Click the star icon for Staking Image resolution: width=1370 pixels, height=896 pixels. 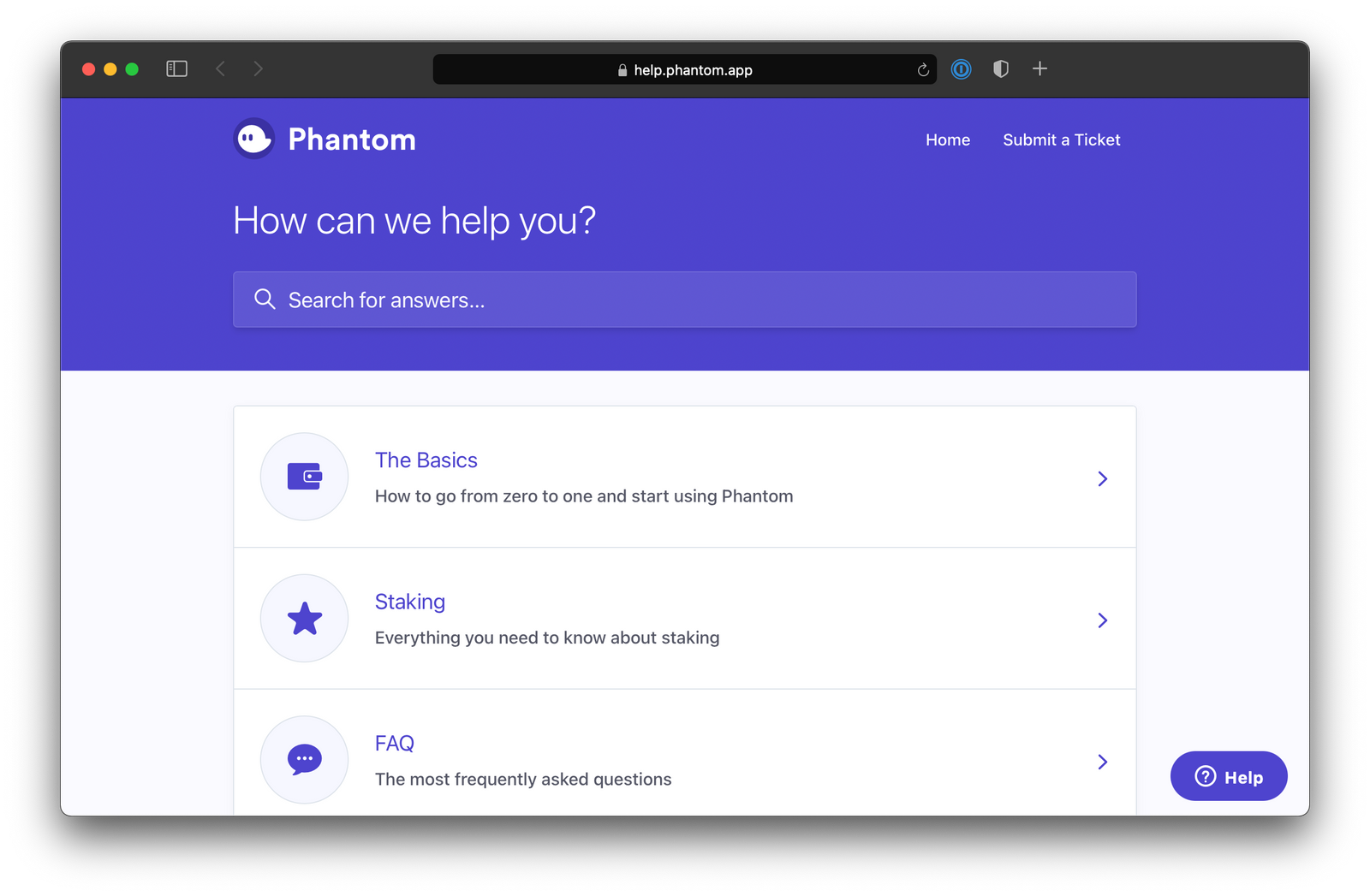(304, 618)
